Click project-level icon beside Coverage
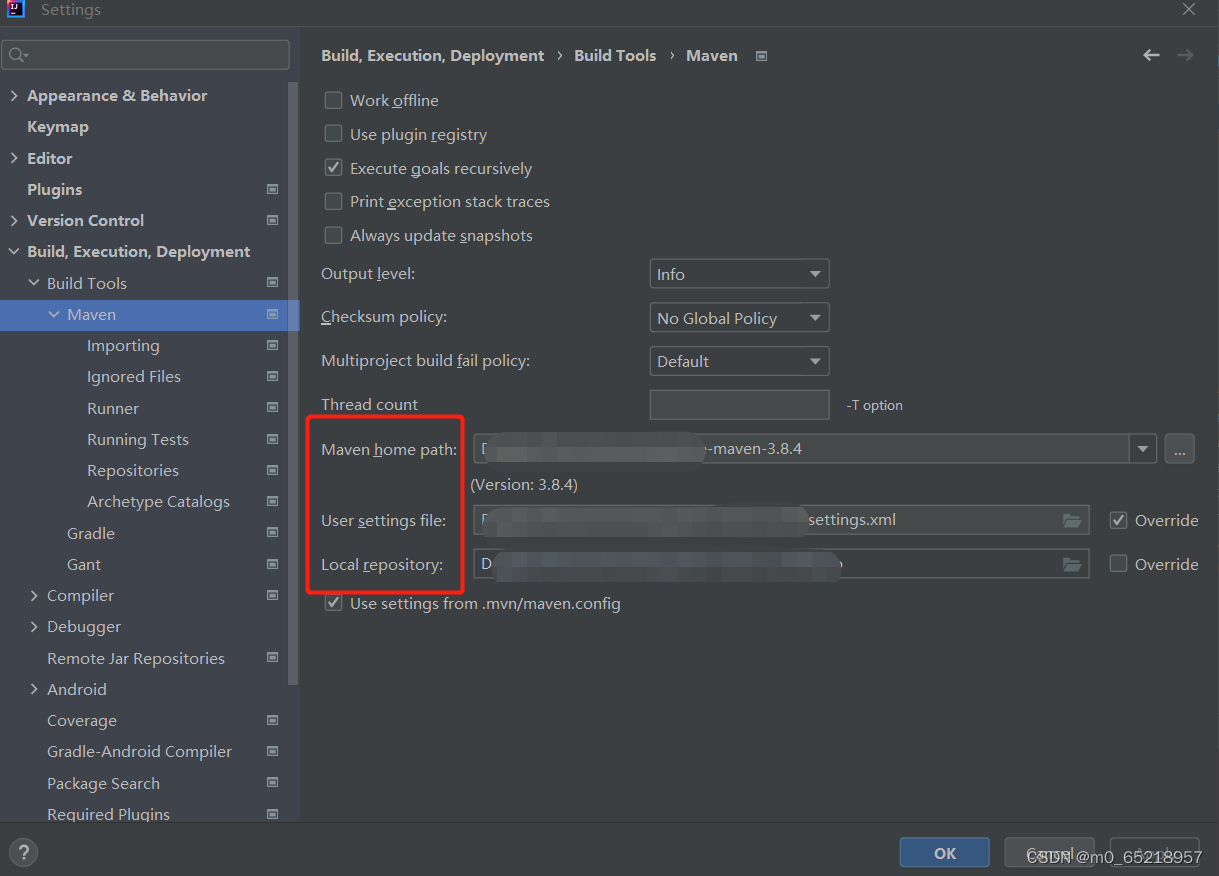 273,721
